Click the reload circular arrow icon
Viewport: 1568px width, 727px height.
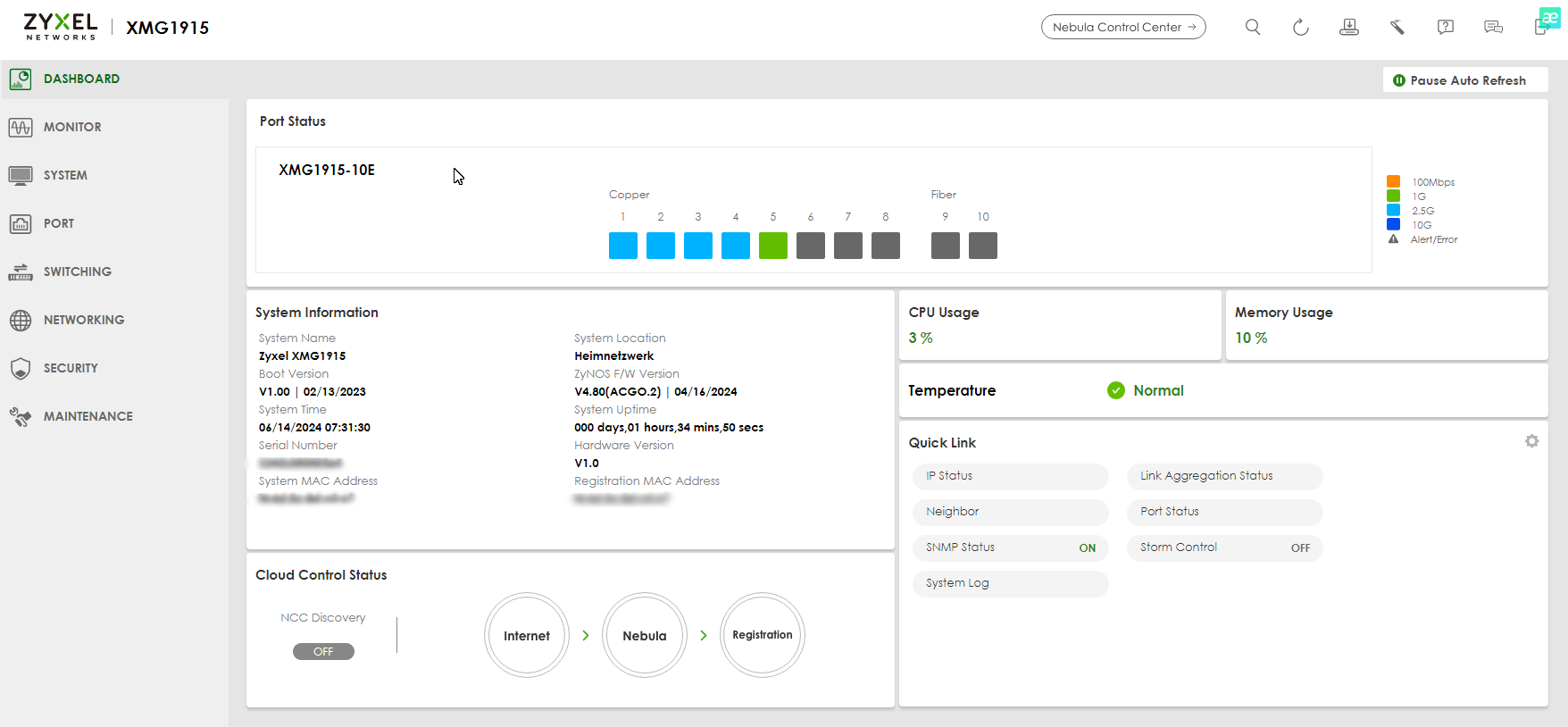(x=1301, y=27)
